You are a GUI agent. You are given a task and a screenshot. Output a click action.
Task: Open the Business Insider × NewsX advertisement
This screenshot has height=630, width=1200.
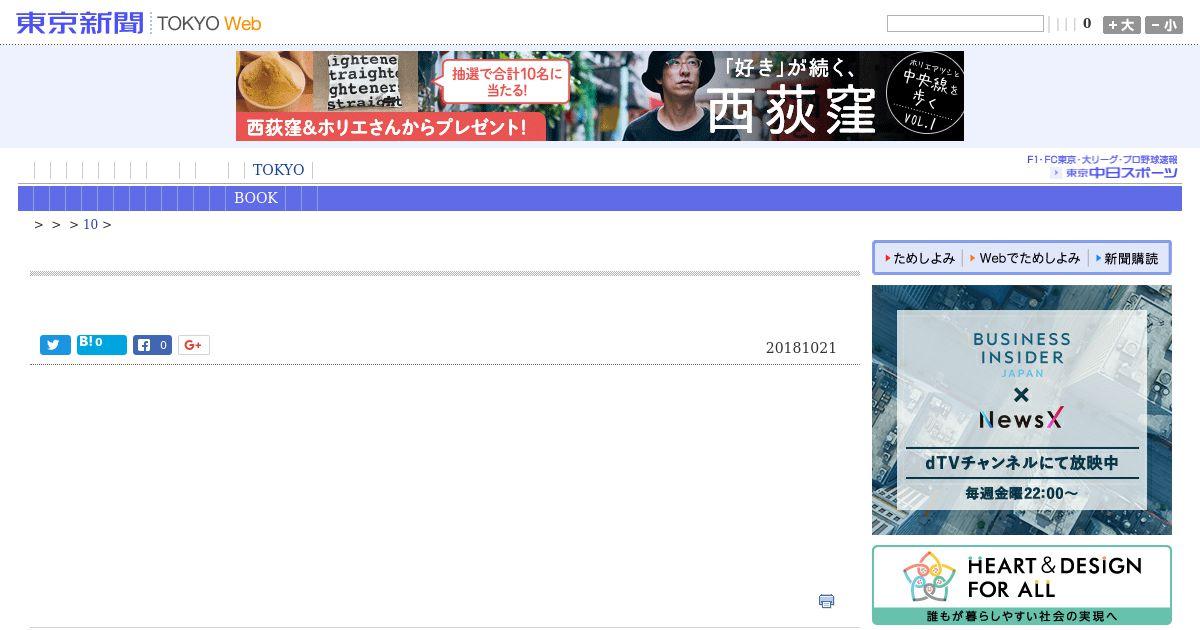pos(1022,410)
